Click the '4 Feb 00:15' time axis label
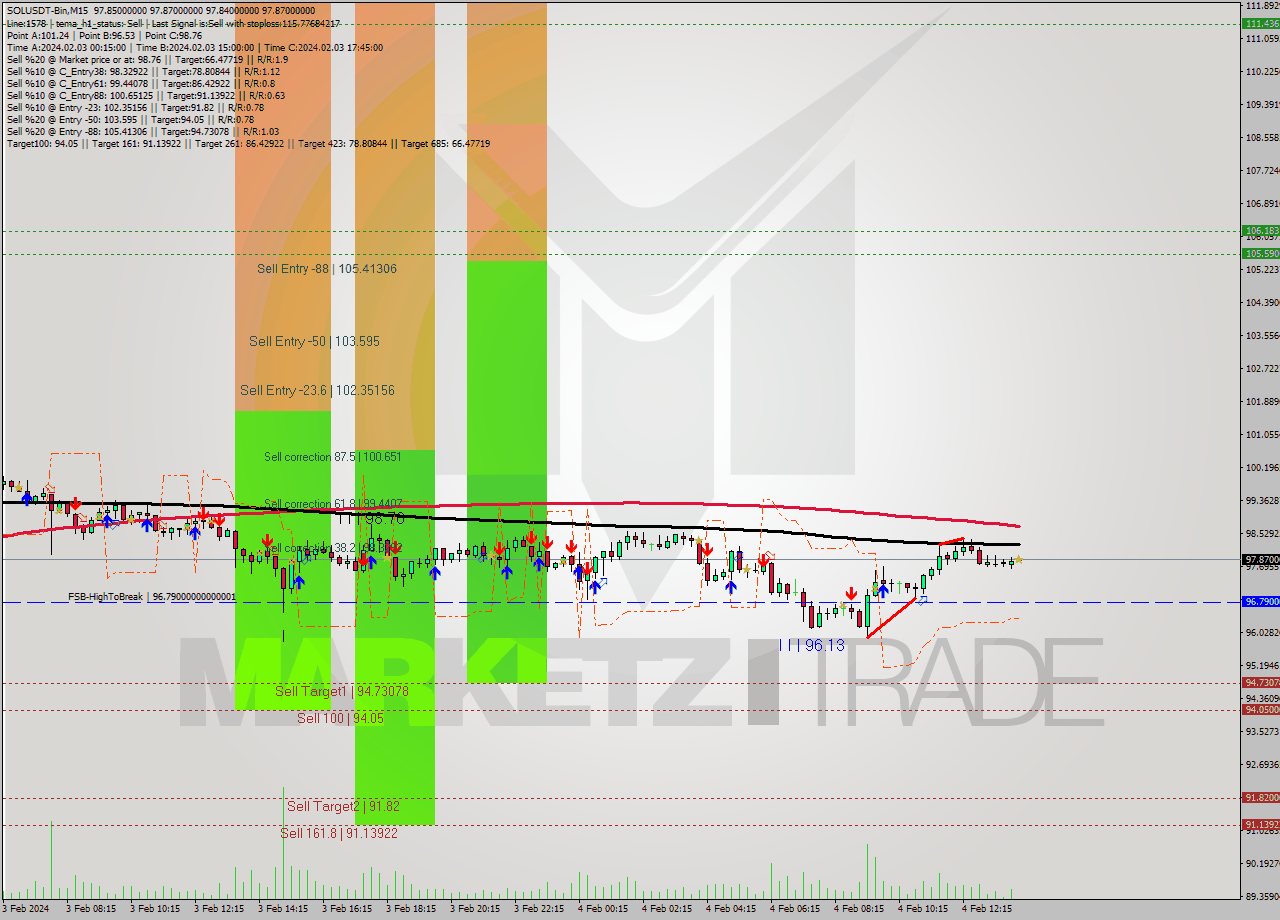1280x920 pixels. (x=602, y=909)
